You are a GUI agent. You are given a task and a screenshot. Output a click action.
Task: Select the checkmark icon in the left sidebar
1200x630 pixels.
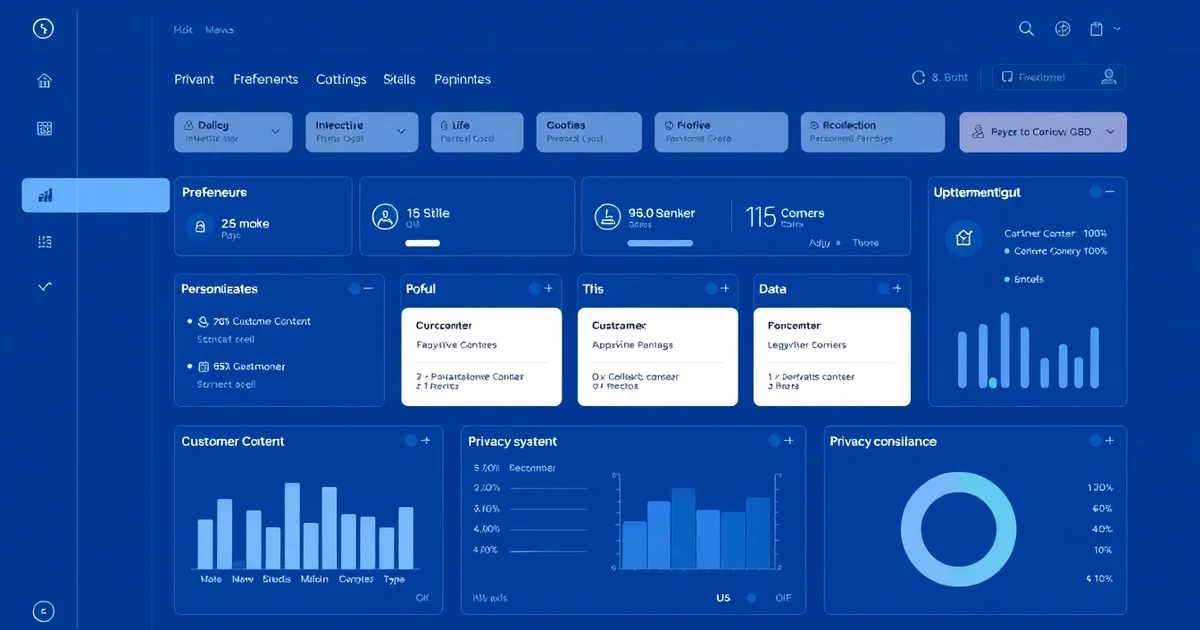click(x=44, y=286)
